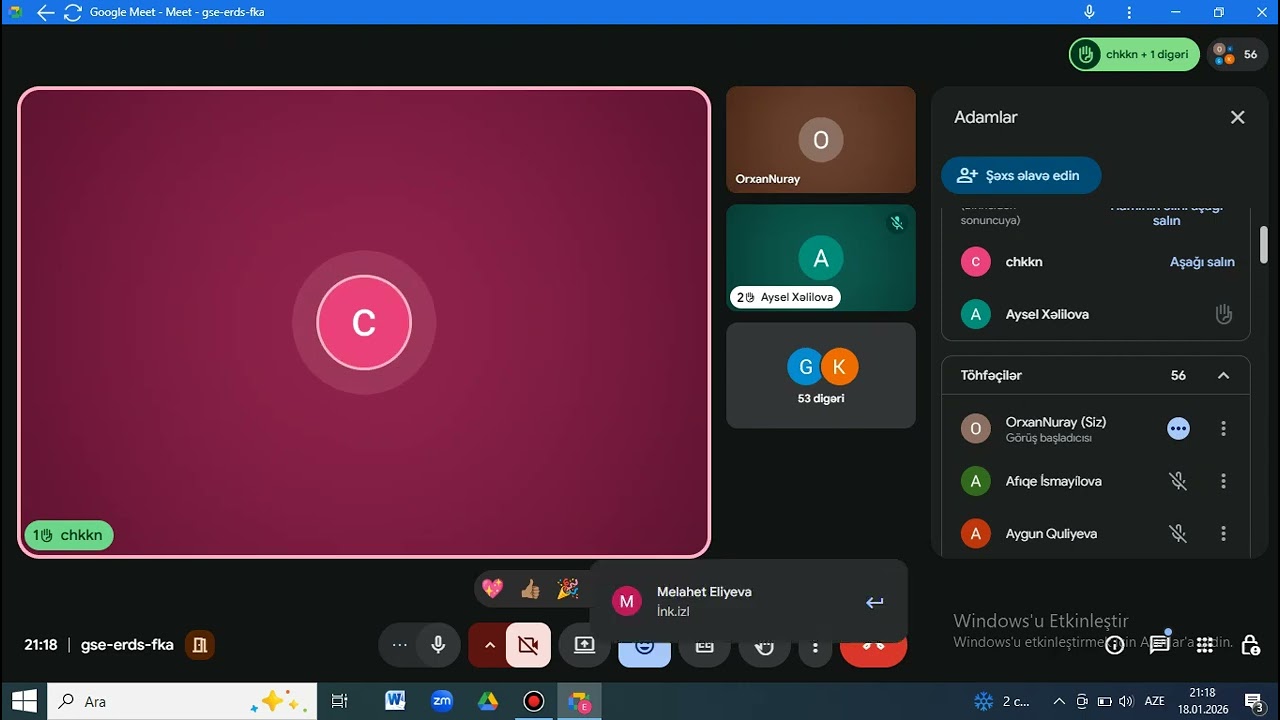Open more options for OrxanNuray (Siz)
The height and width of the screenshot is (720, 1280).
[1223, 428]
